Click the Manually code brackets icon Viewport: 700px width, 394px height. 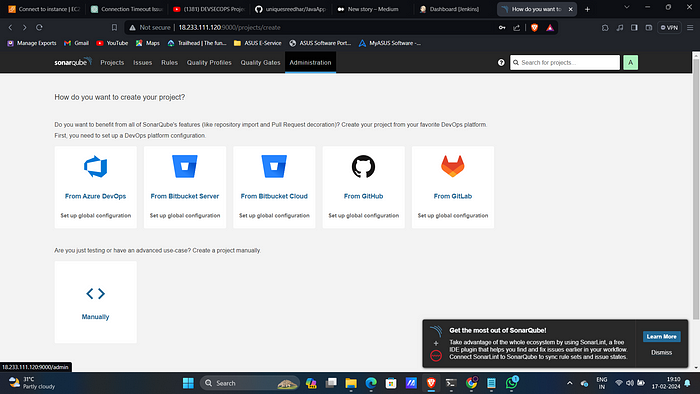click(x=96, y=294)
